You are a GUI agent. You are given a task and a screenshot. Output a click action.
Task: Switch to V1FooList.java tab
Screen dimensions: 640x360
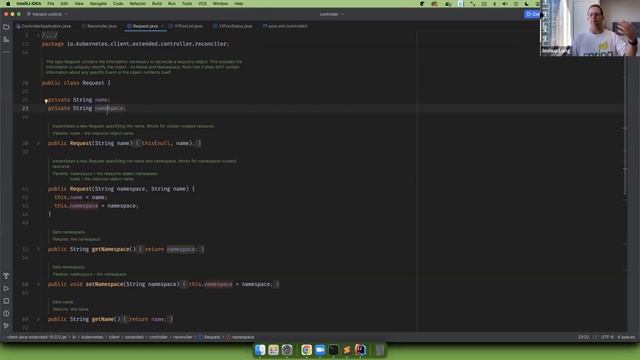186,26
